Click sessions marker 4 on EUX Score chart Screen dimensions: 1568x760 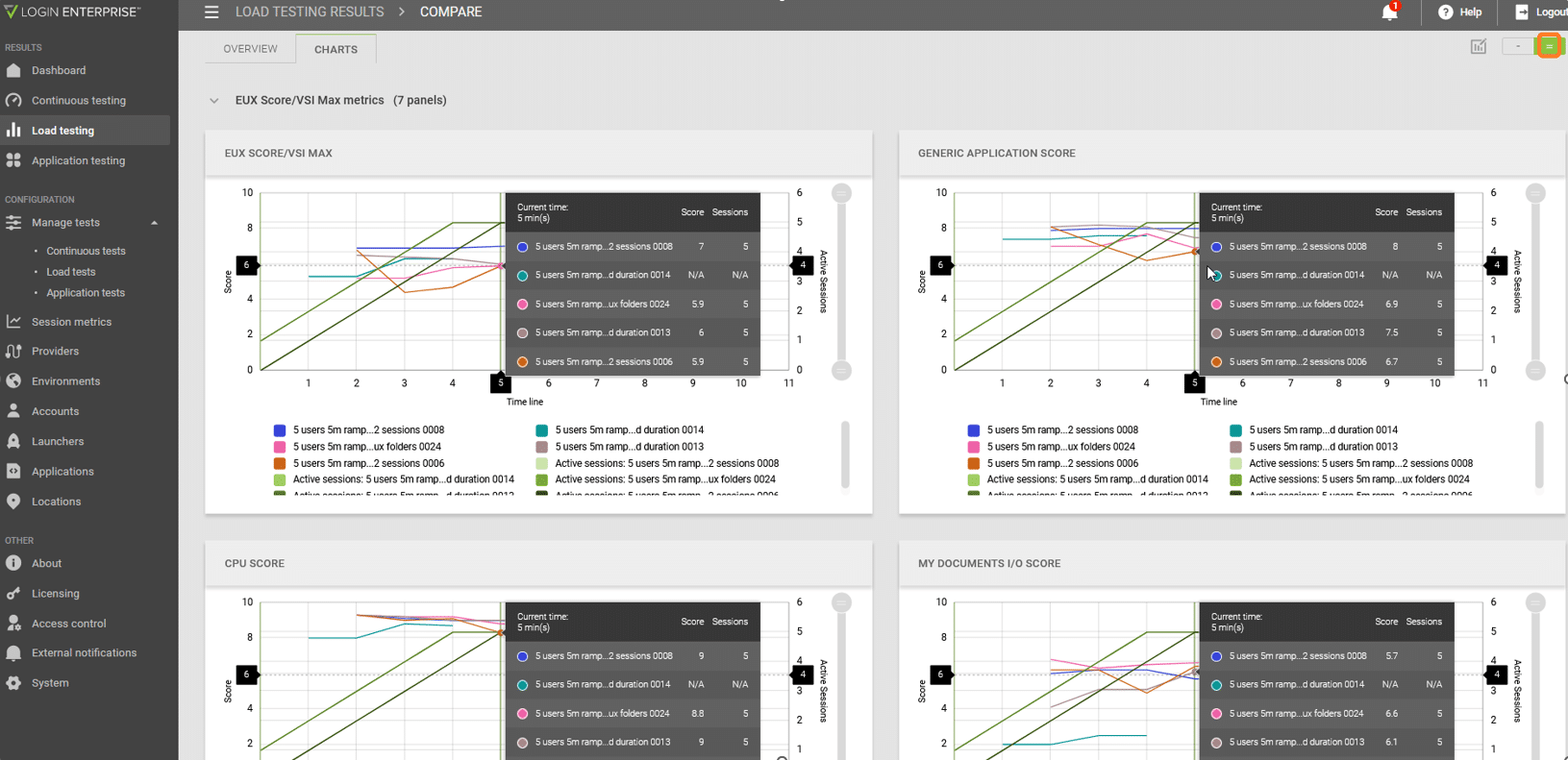click(x=803, y=265)
